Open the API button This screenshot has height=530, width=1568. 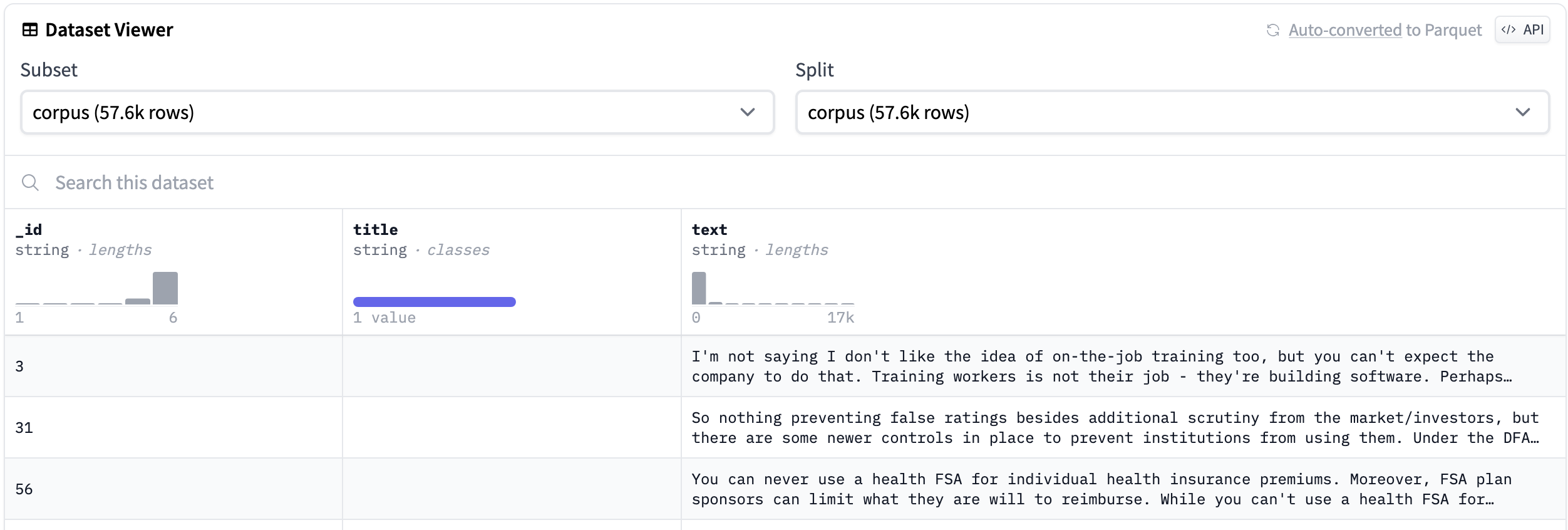pos(1522,29)
